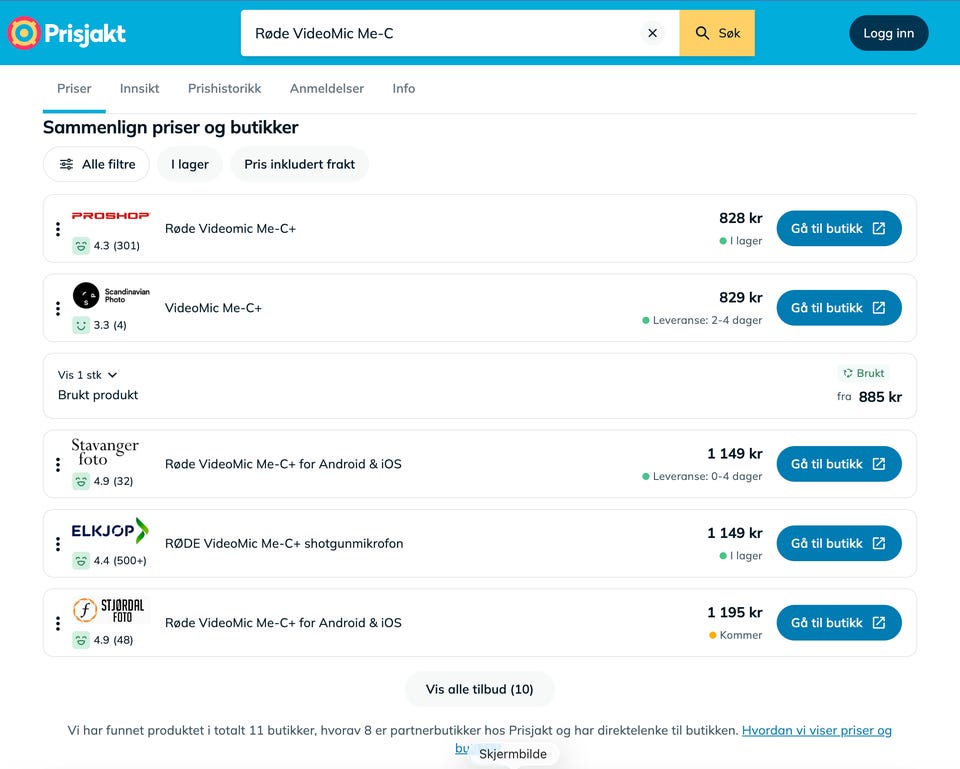Click the Stavanger foto store logo
The height and width of the screenshot is (769, 960).
(x=105, y=452)
